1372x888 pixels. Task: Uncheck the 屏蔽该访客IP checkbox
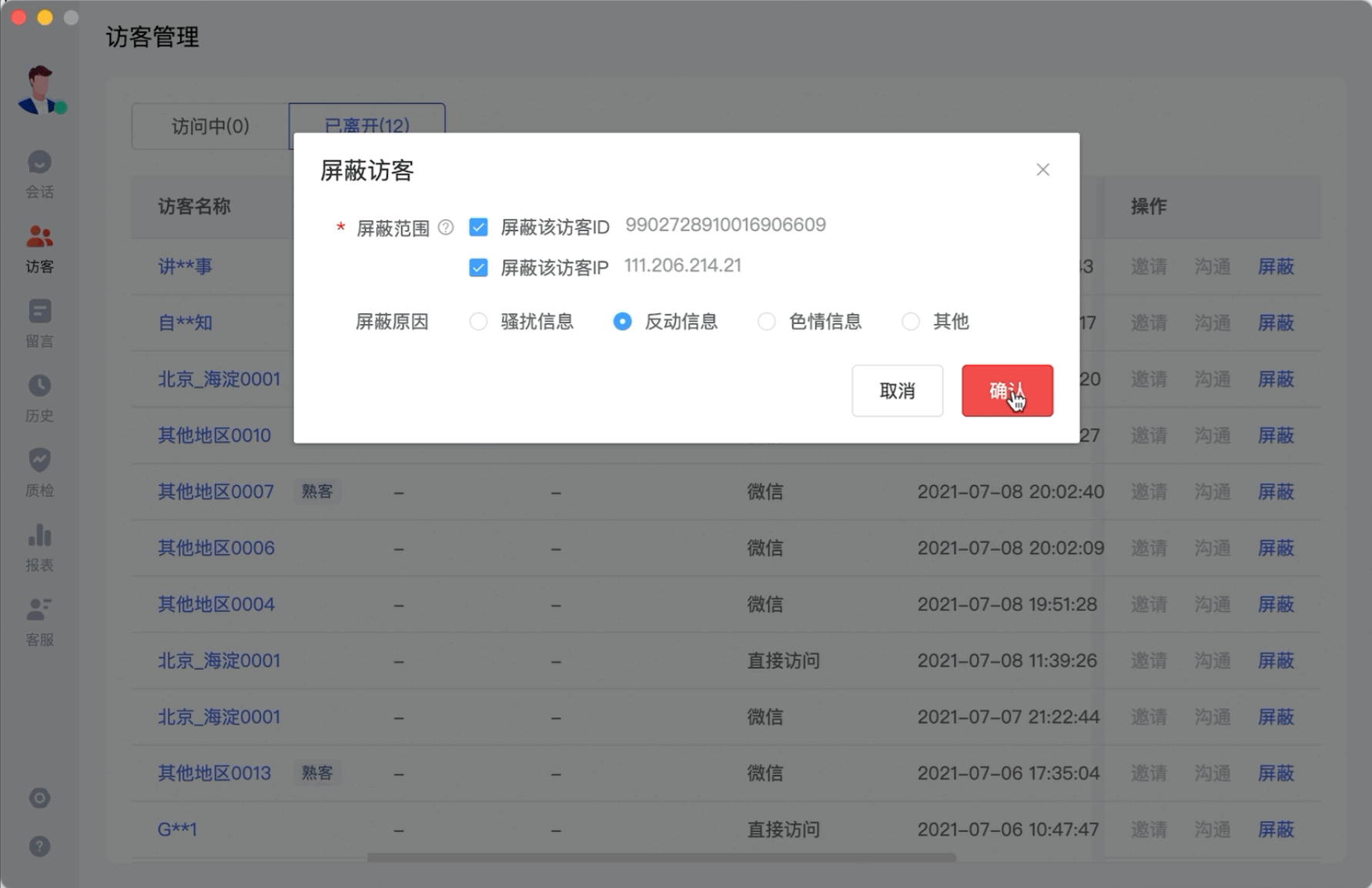pos(478,267)
